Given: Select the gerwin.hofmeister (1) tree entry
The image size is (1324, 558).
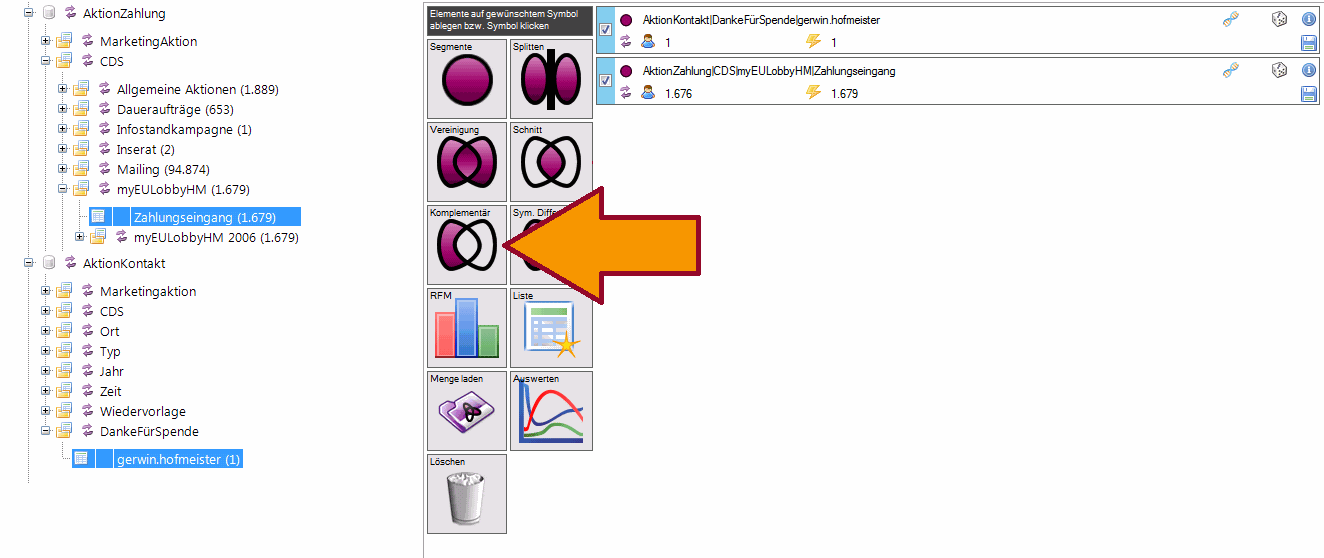Looking at the screenshot, I should click(x=179, y=460).
